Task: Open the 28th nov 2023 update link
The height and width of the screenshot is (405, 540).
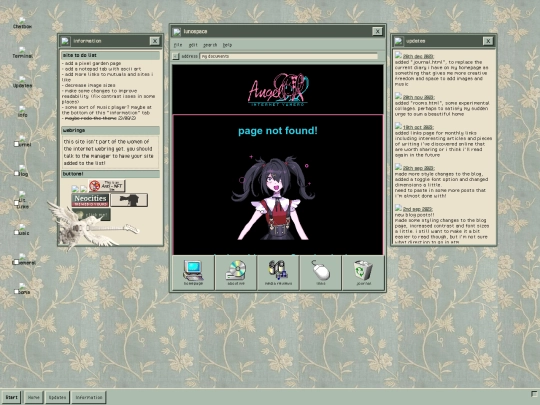Action: [x=418, y=97]
